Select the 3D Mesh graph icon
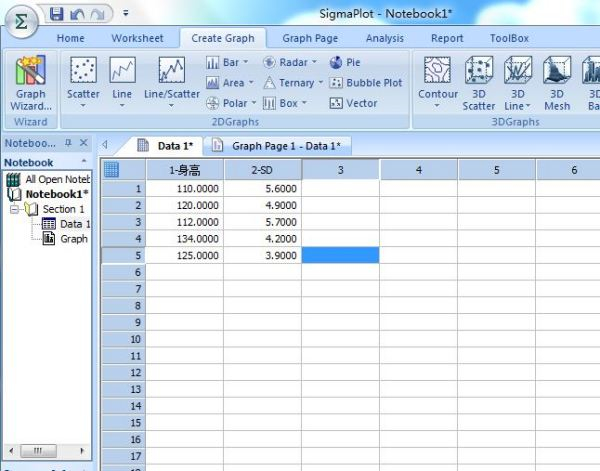Screen dimensions: 600x471 pyautogui.click(x=557, y=80)
